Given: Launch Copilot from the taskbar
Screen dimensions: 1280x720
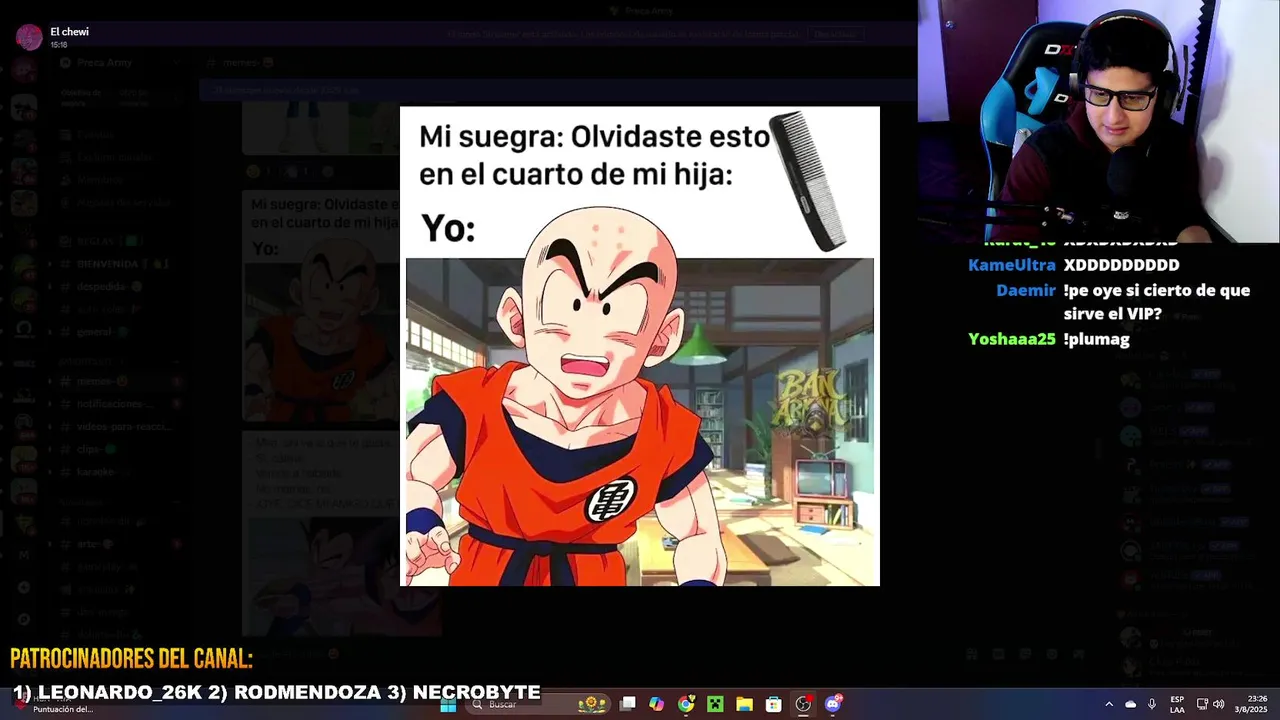Looking at the screenshot, I should coord(656,704).
